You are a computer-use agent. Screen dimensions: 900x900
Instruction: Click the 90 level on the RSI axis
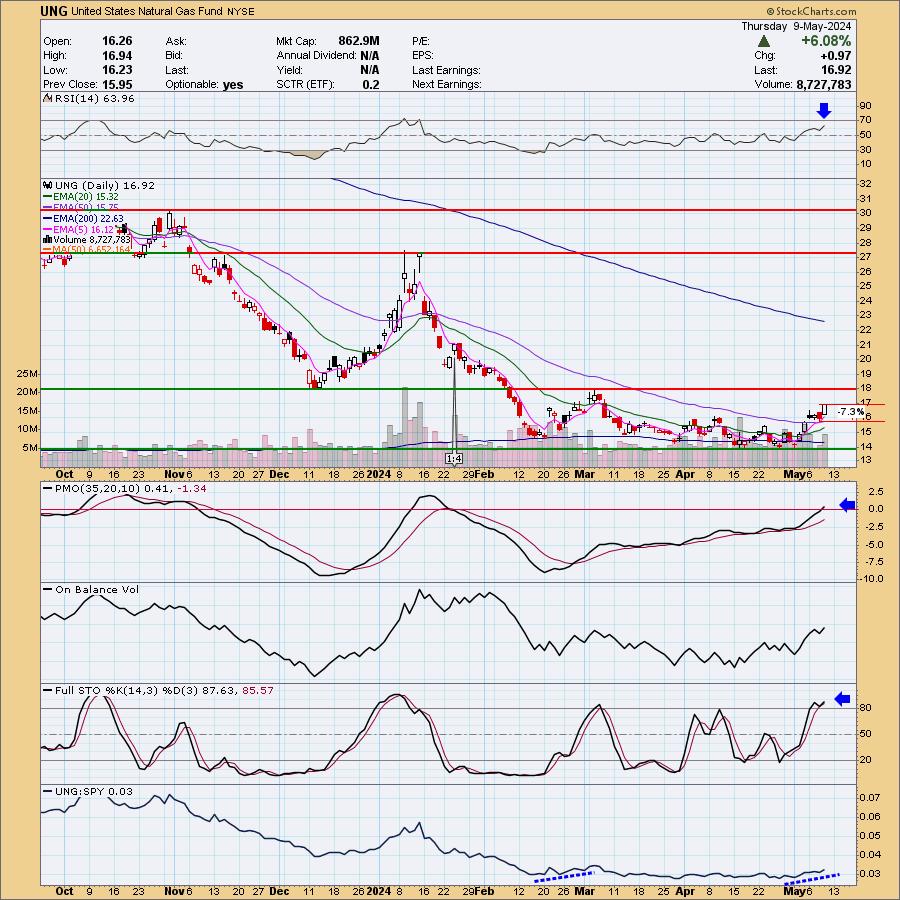pos(866,106)
